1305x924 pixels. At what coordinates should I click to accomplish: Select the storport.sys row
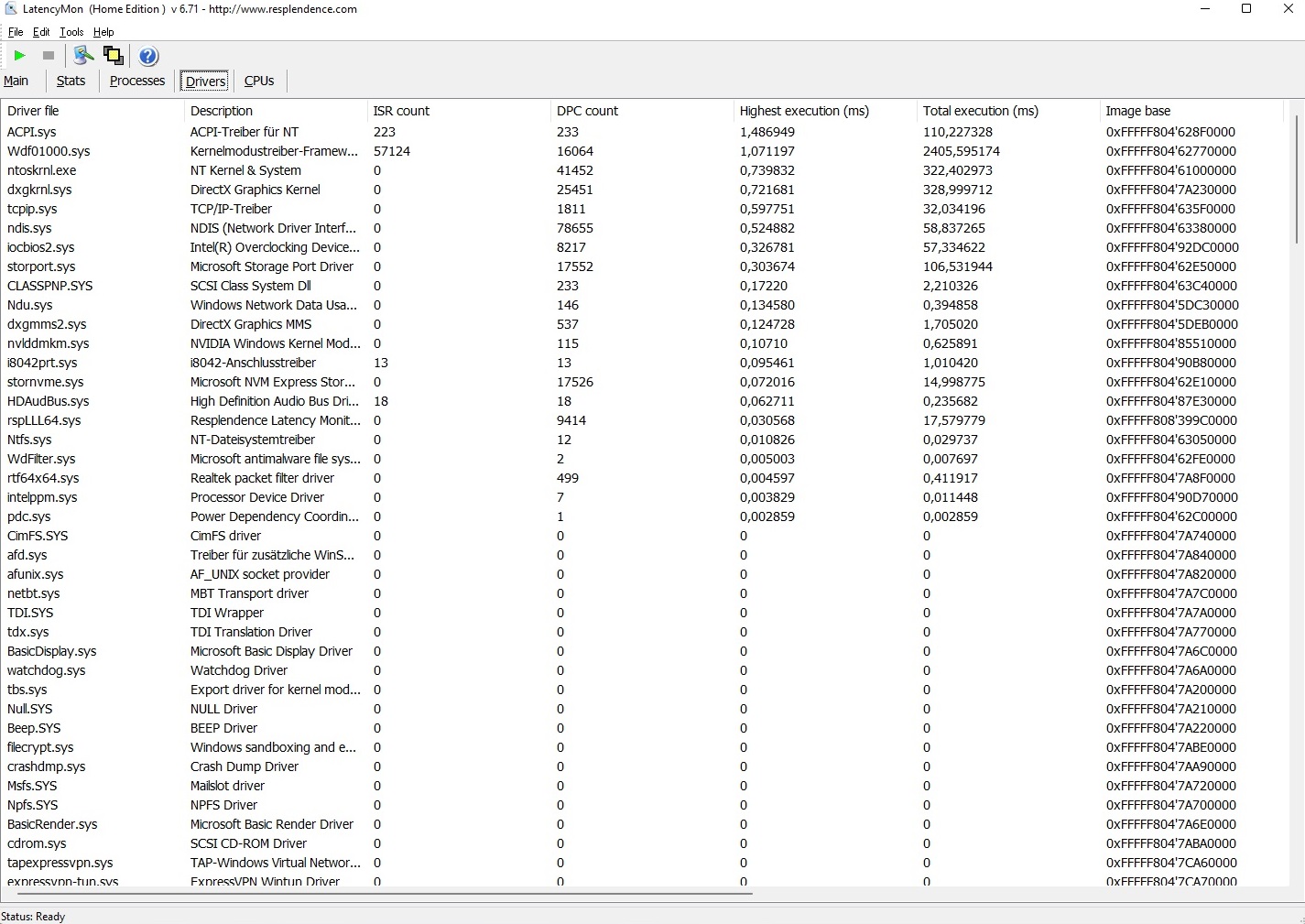[645, 266]
